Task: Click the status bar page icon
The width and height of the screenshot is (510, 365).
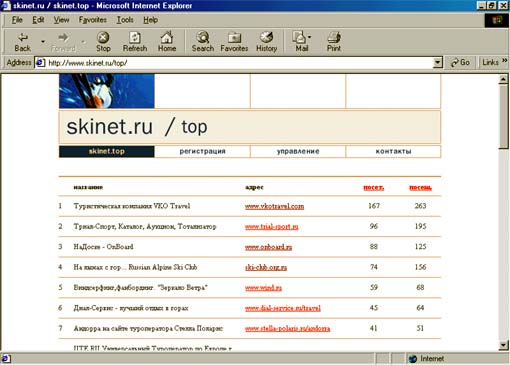Action: click(x=6, y=359)
